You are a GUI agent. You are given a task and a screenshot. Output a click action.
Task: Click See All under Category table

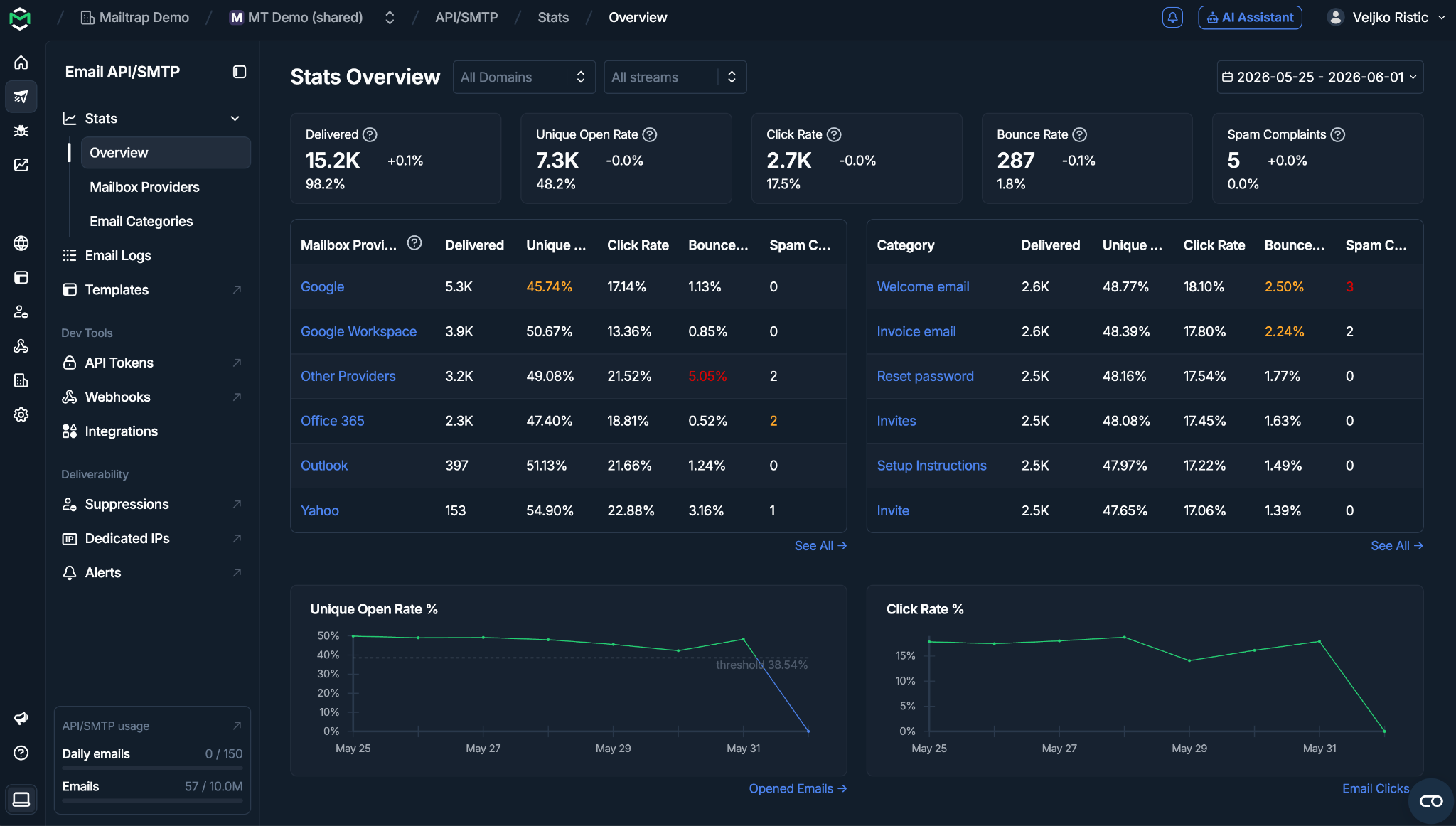pos(1396,546)
